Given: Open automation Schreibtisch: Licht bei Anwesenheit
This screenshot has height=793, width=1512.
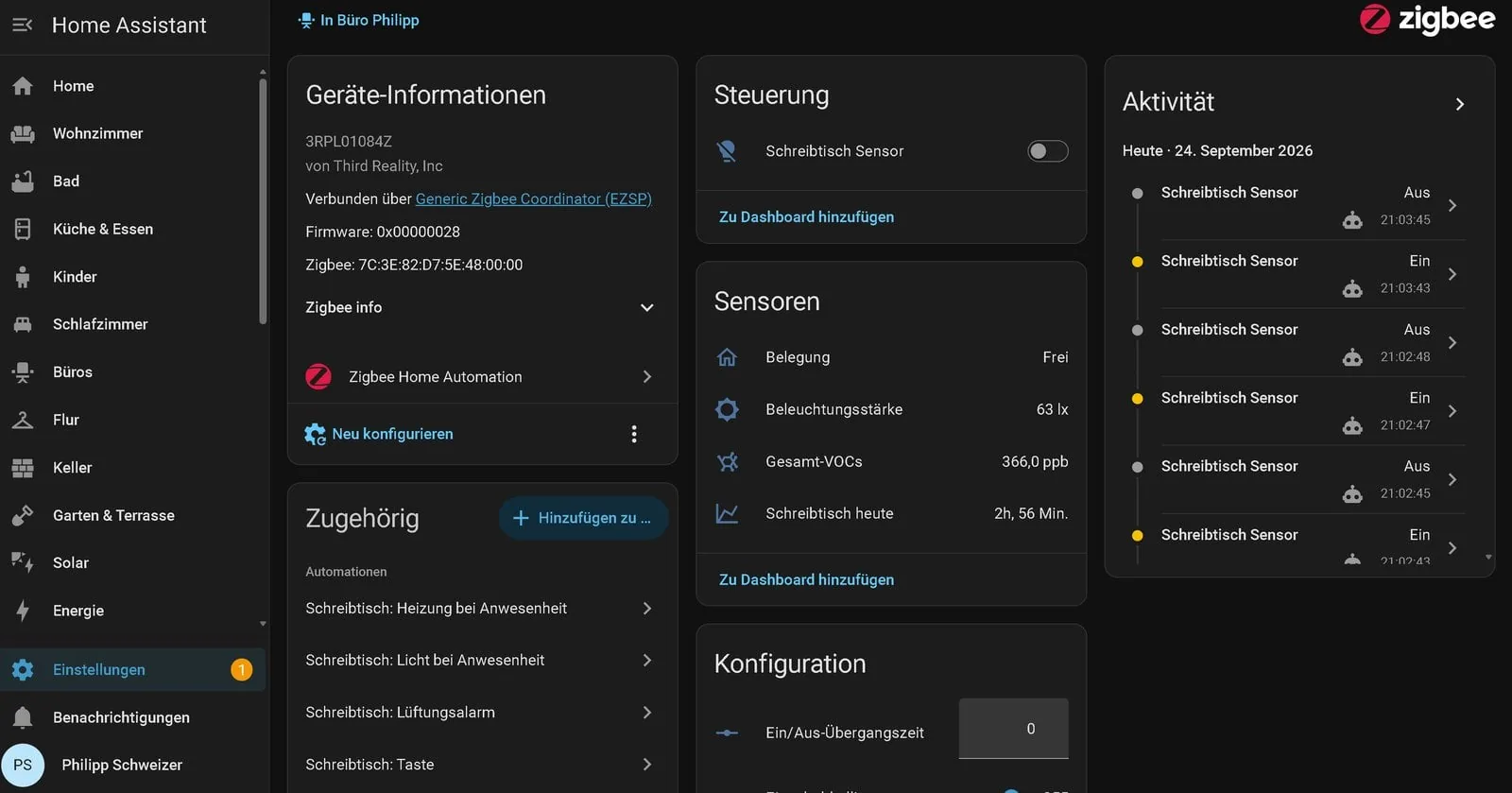Looking at the screenshot, I should point(481,660).
